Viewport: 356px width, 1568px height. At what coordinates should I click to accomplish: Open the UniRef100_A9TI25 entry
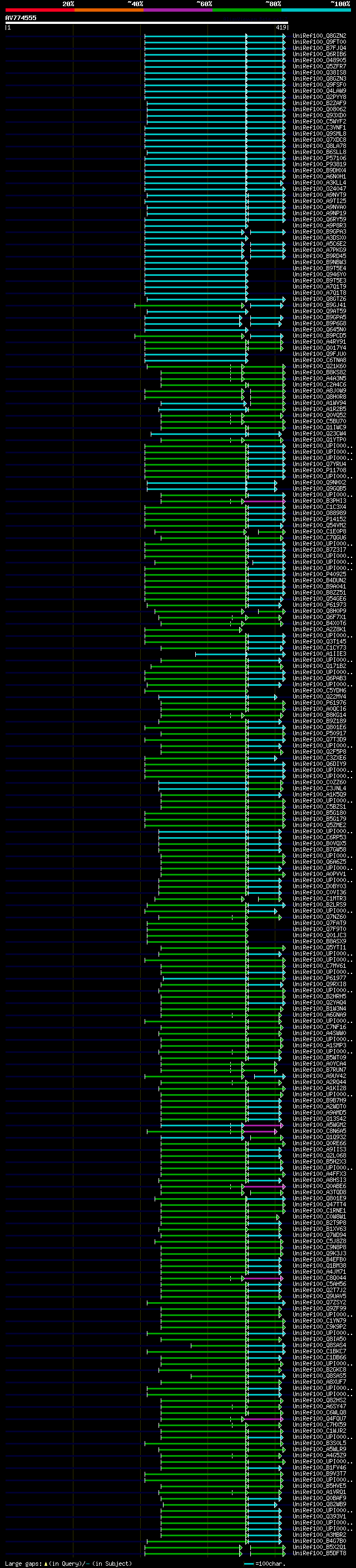point(319,201)
